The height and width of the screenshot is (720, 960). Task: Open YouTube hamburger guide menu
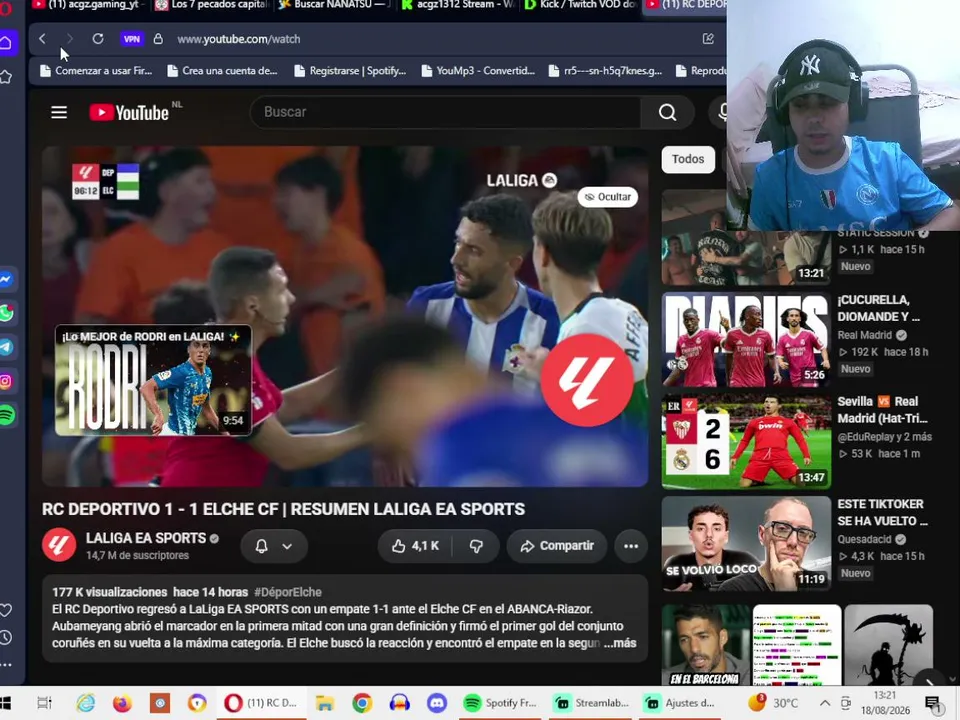click(x=59, y=112)
